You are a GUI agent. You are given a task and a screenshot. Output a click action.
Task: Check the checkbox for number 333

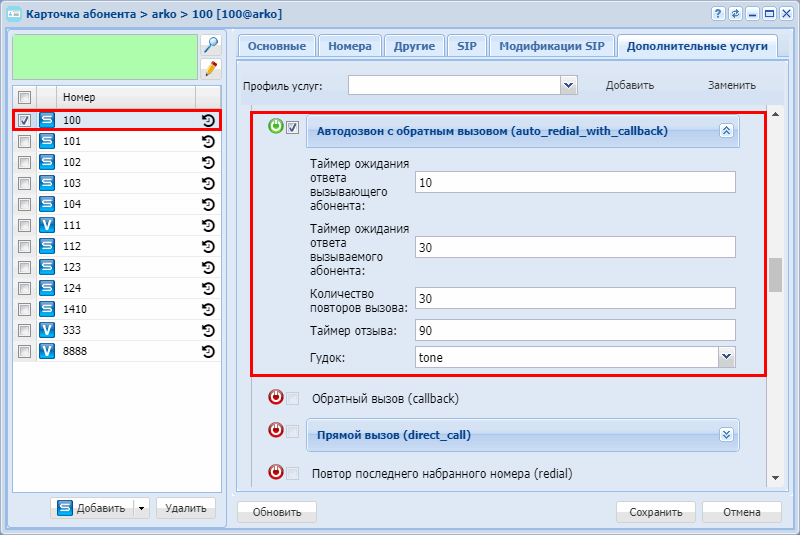pos(24,330)
